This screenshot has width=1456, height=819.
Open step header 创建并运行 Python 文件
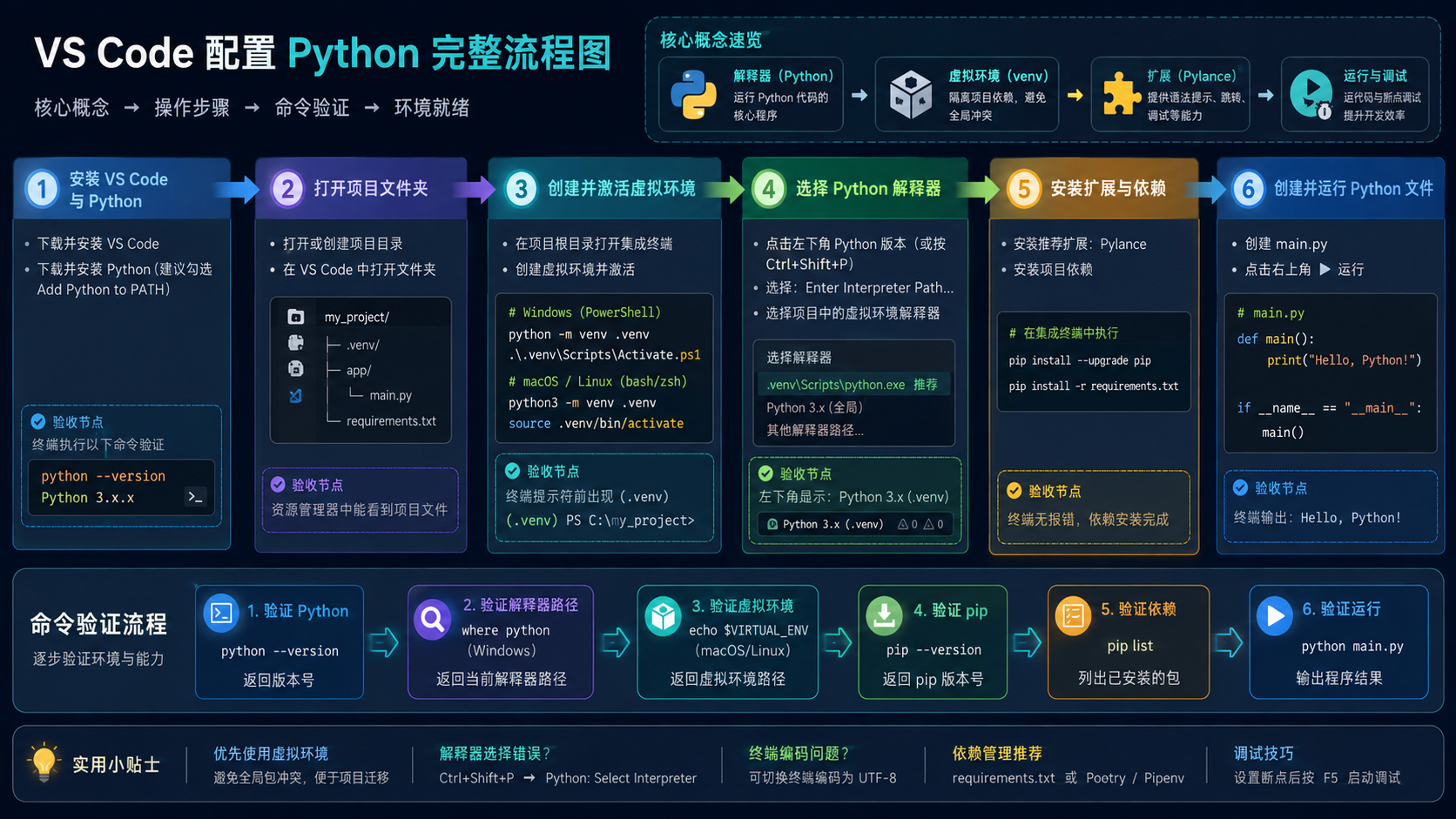click(1331, 189)
